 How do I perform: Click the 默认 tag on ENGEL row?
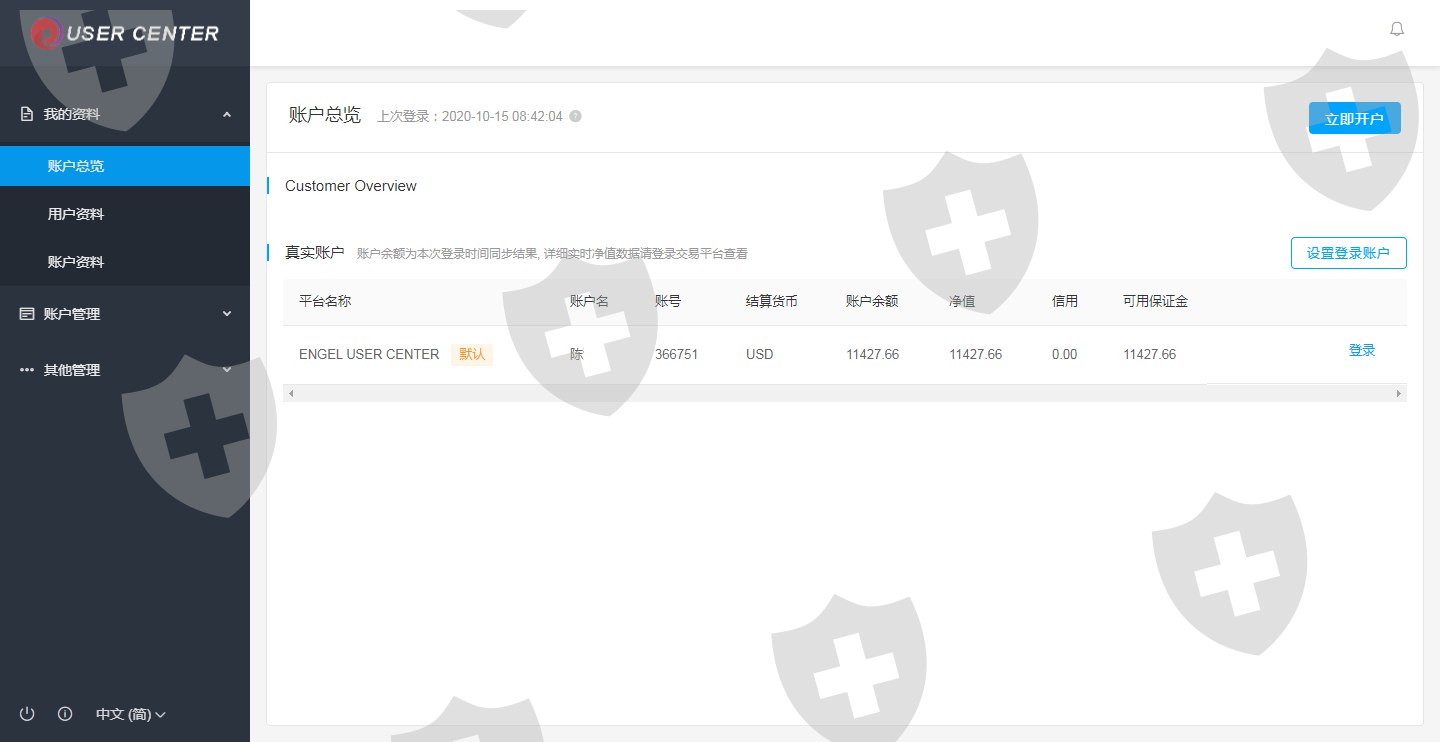pyautogui.click(x=472, y=354)
